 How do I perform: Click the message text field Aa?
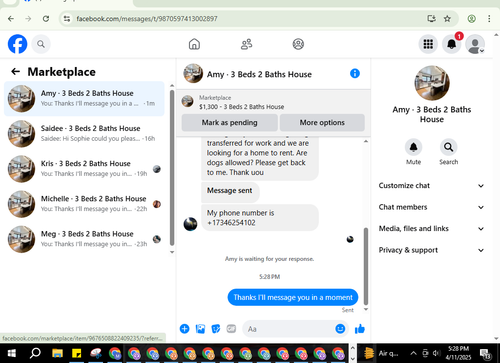(x=288, y=329)
